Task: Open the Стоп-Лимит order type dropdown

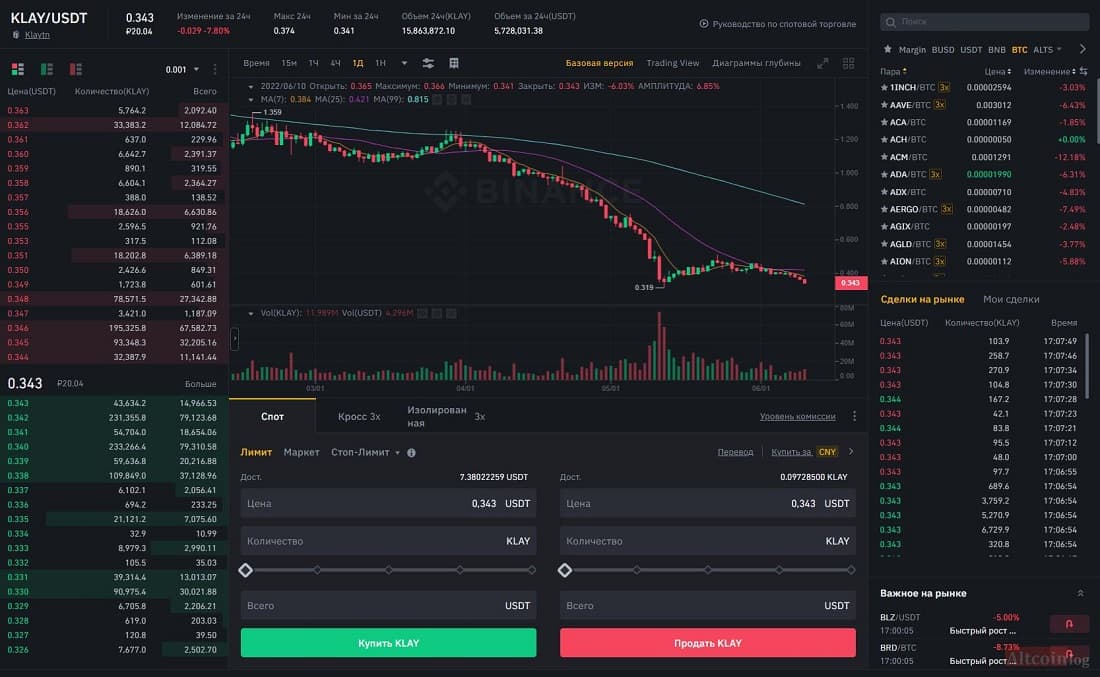Action: 365,453
